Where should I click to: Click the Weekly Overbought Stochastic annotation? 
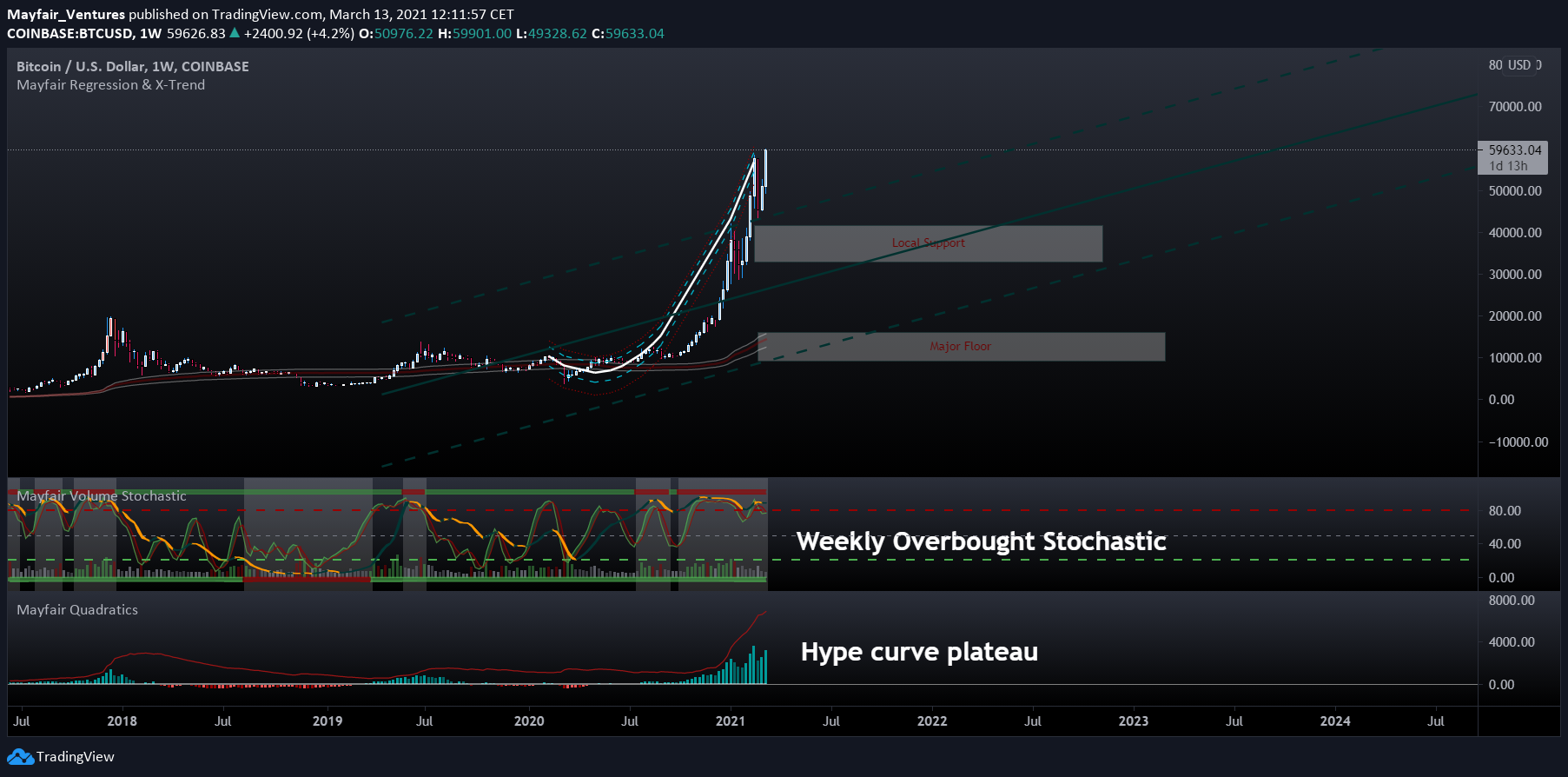pyautogui.click(x=982, y=541)
